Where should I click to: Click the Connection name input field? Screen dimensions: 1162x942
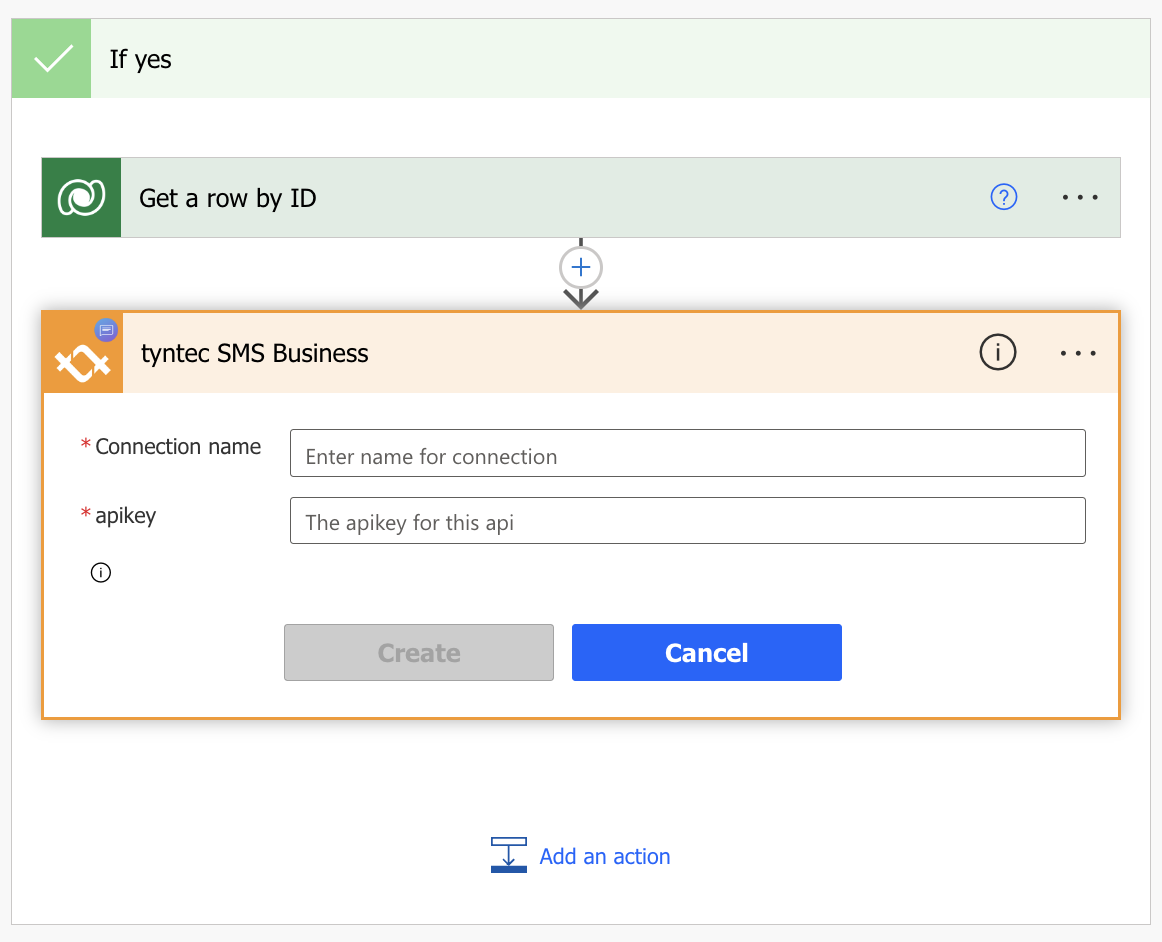coord(688,453)
